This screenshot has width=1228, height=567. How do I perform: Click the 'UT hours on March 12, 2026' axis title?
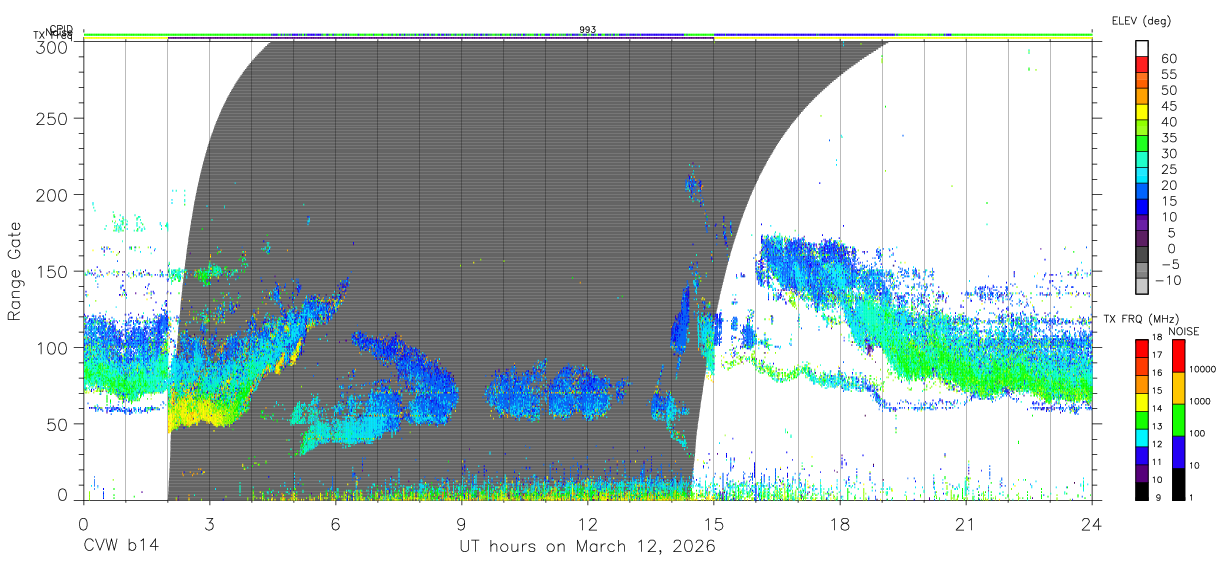click(587, 547)
